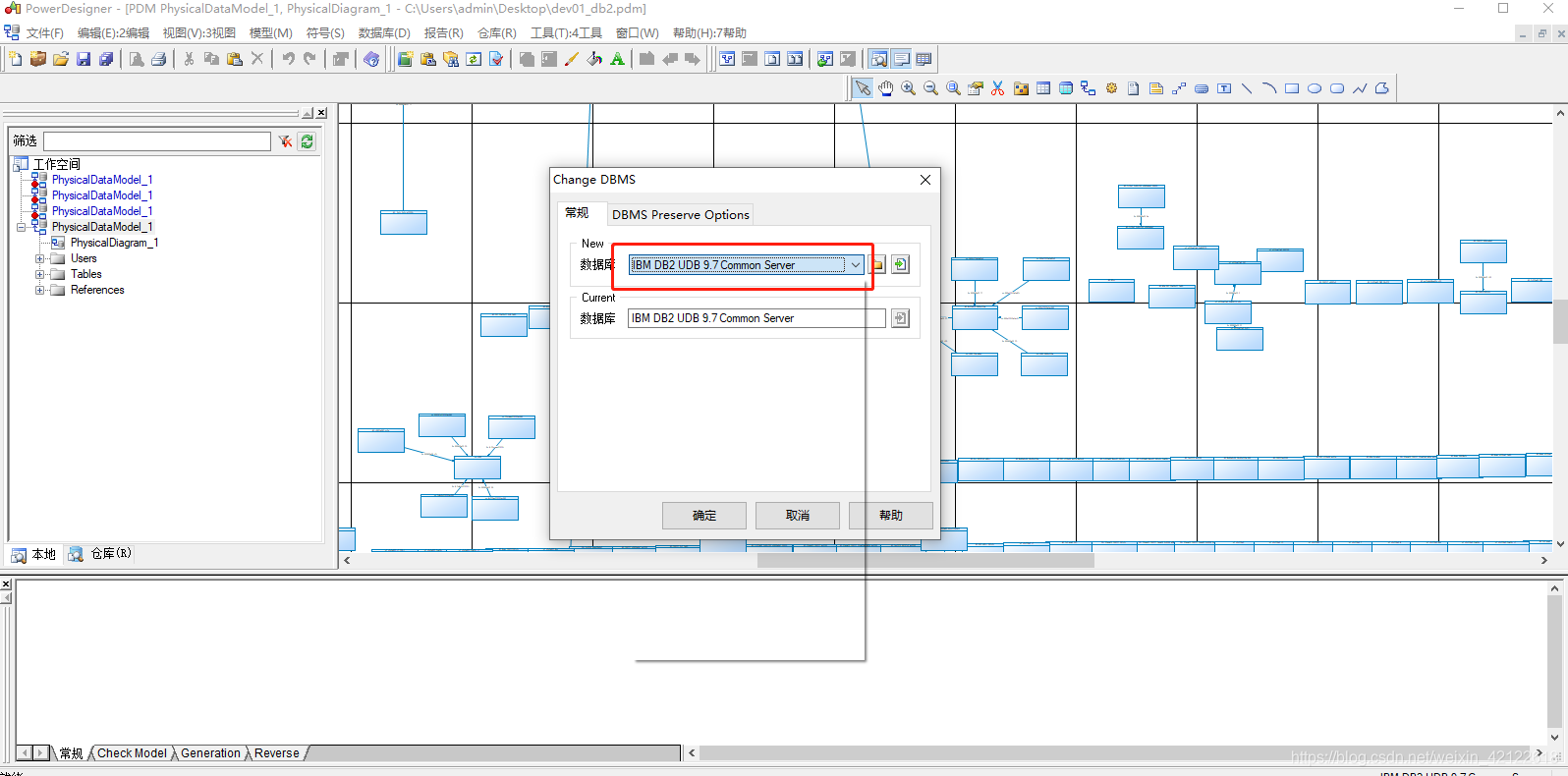Switch to 常规 tab in dialog
Image resolution: width=1568 pixels, height=776 pixels.
[577, 213]
